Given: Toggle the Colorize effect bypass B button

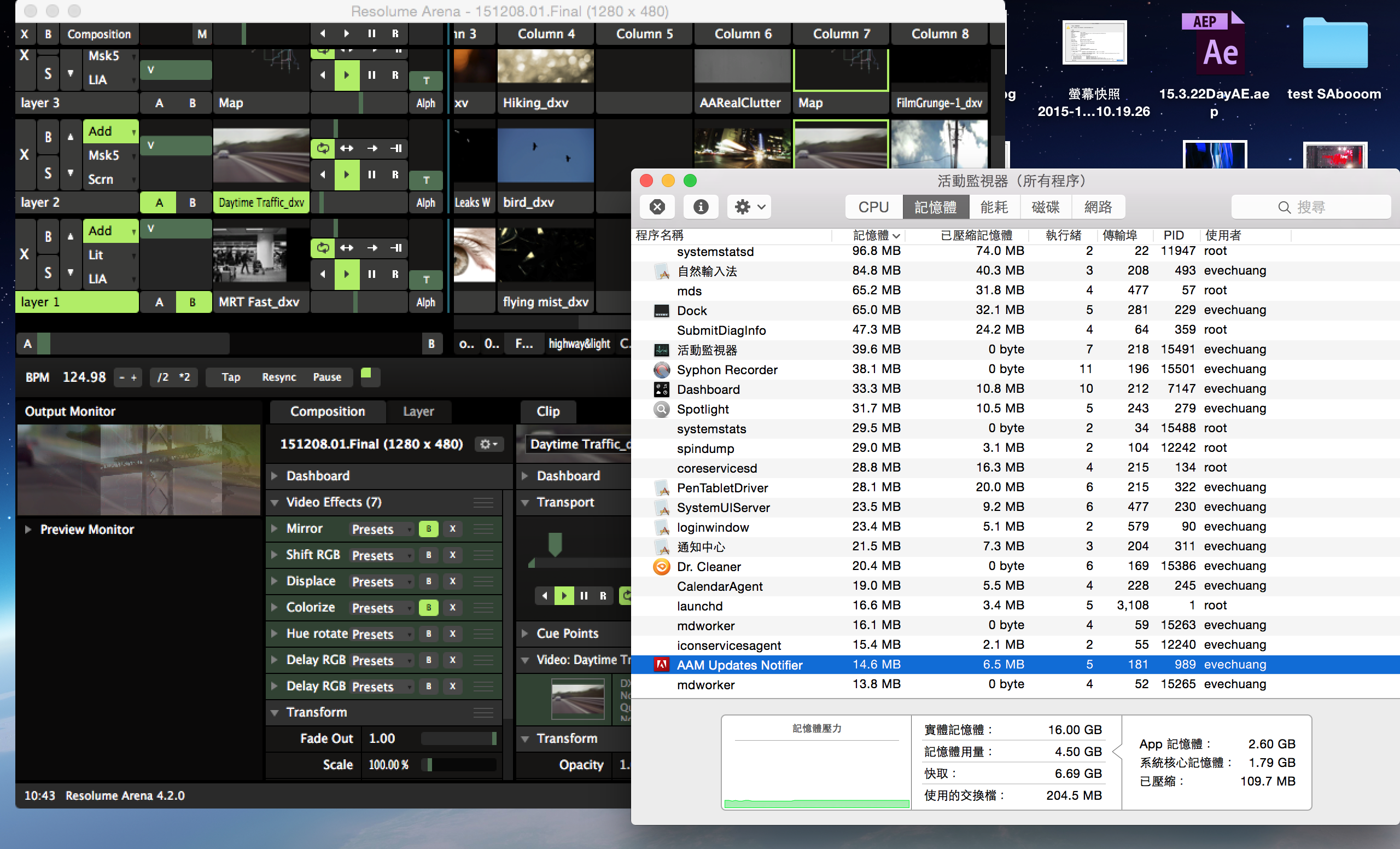Looking at the screenshot, I should (428, 608).
